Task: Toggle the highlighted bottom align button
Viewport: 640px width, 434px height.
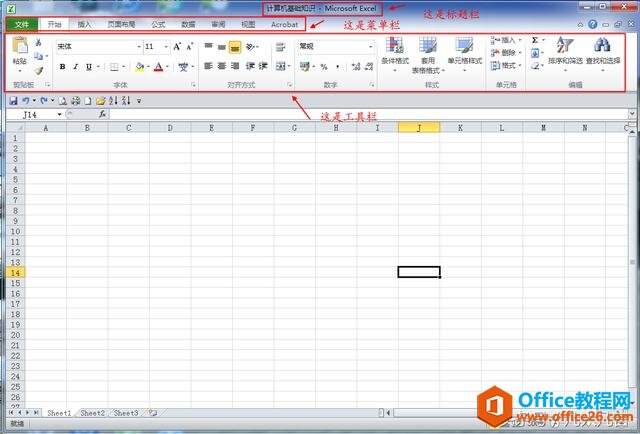Action: coord(235,47)
